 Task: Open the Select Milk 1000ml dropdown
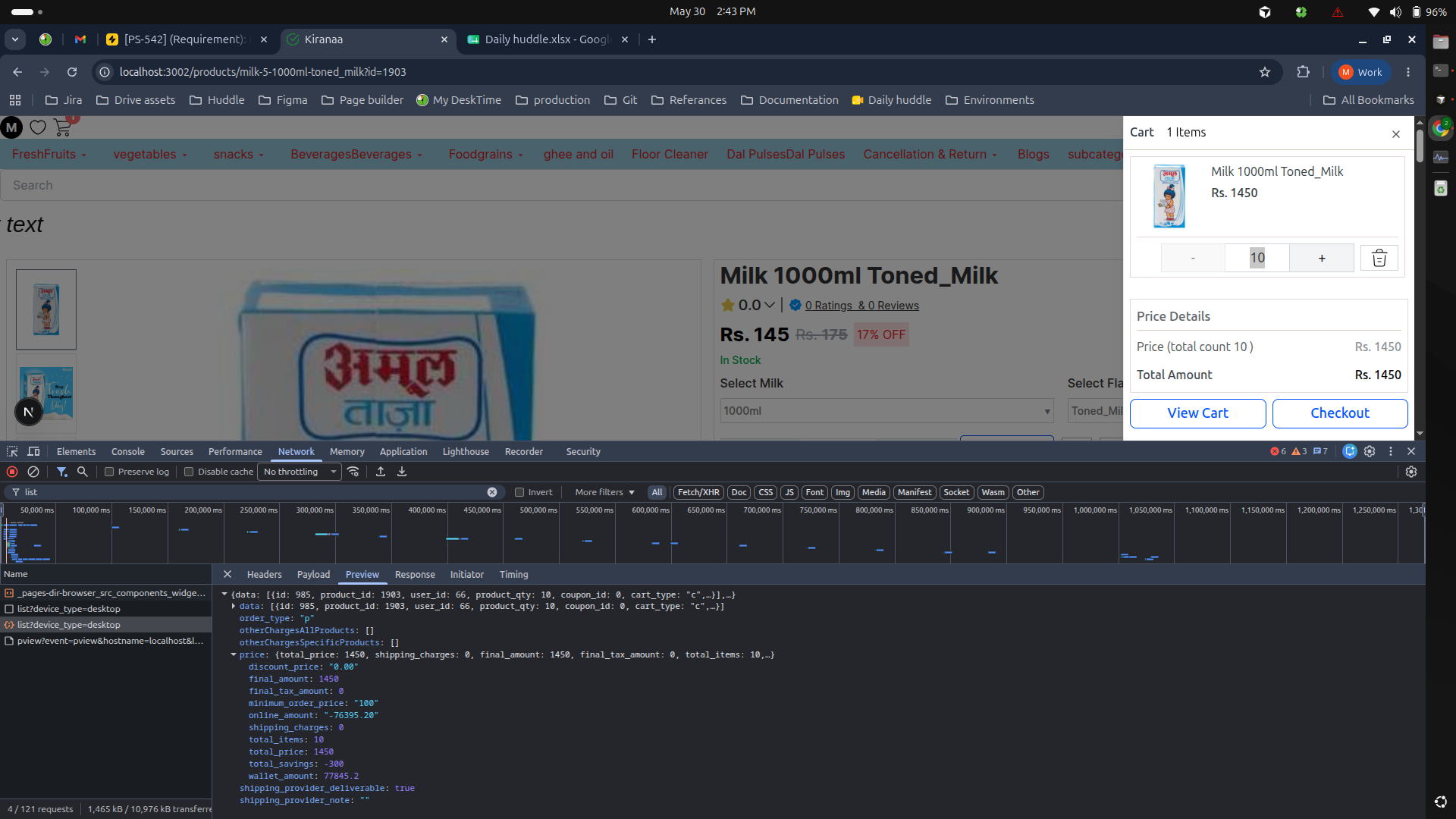tap(886, 411)
